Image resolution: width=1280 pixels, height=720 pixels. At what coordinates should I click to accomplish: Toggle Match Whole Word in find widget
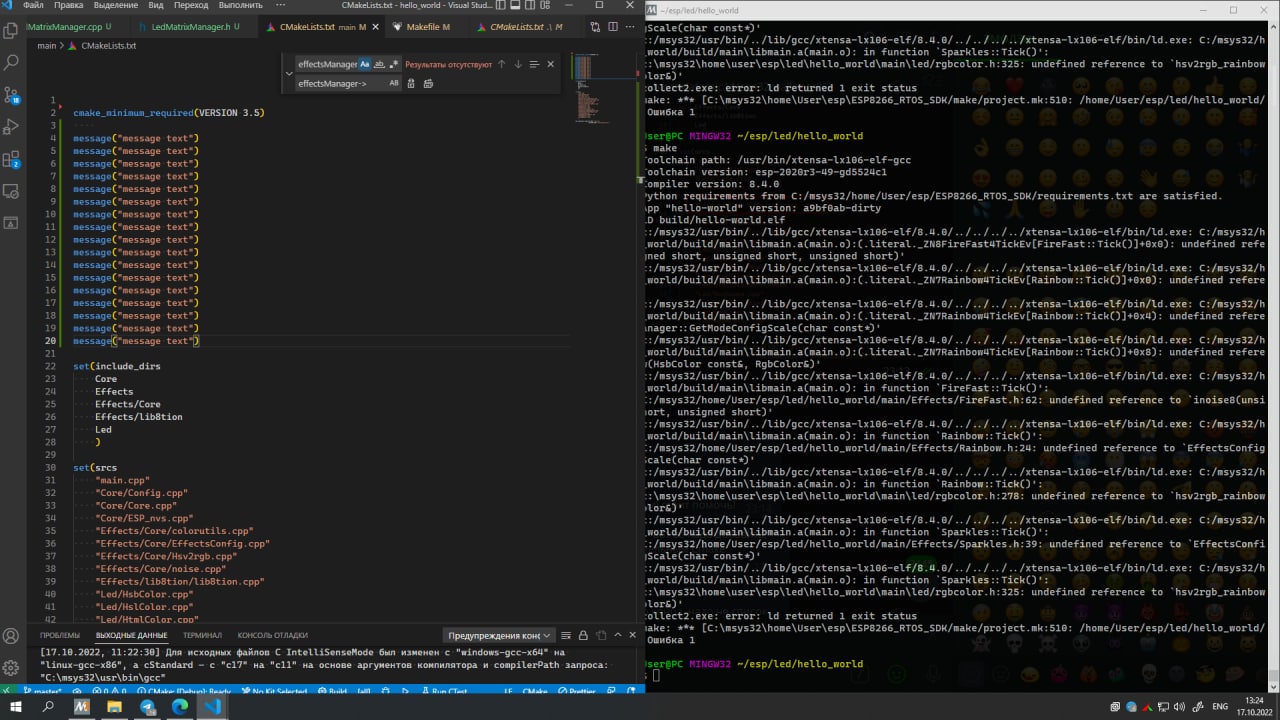click(379, 64)
